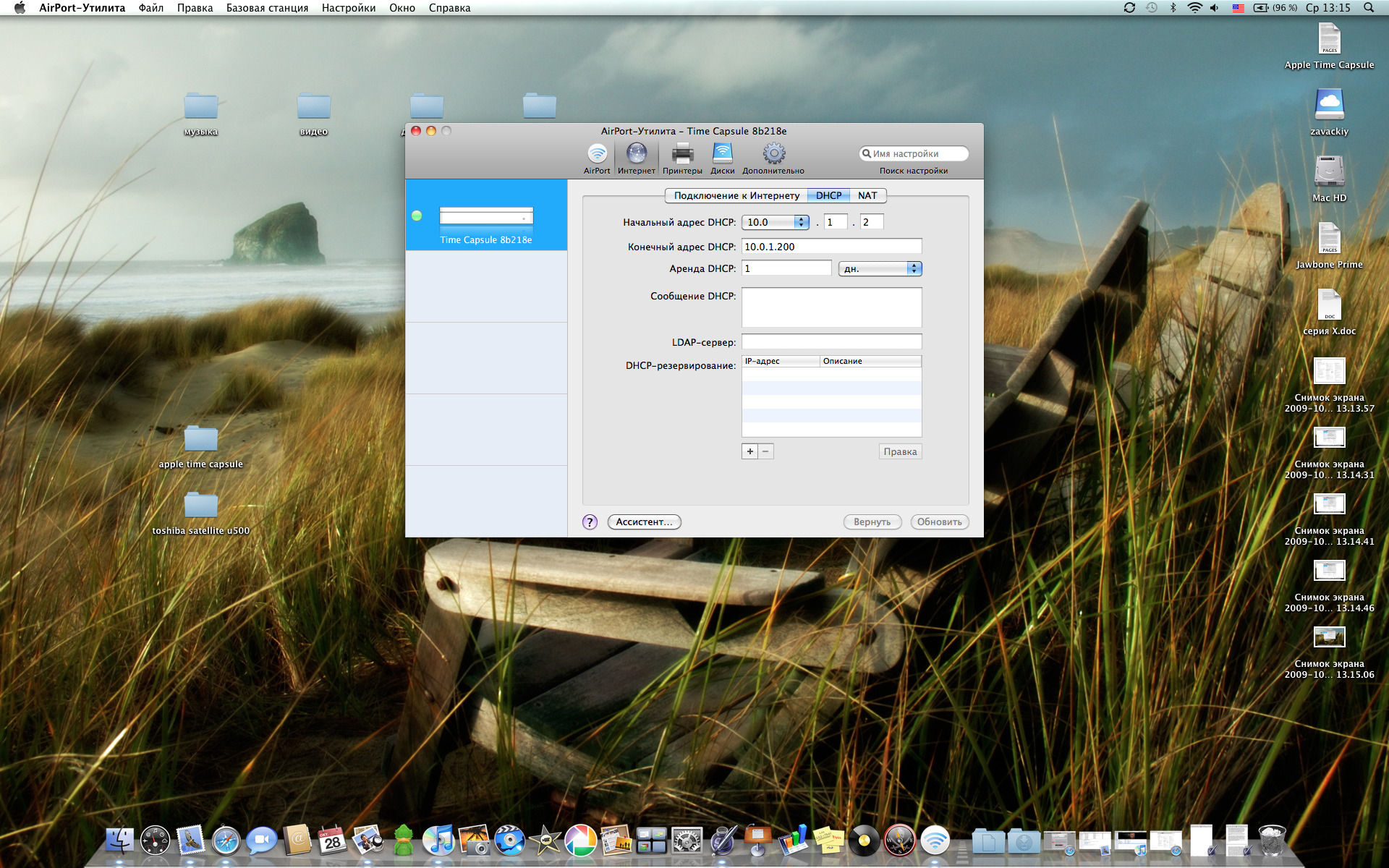Viewport: 1389px width, 868px height.
Task: Open Safari from the Dock
Action: point(226,841)
